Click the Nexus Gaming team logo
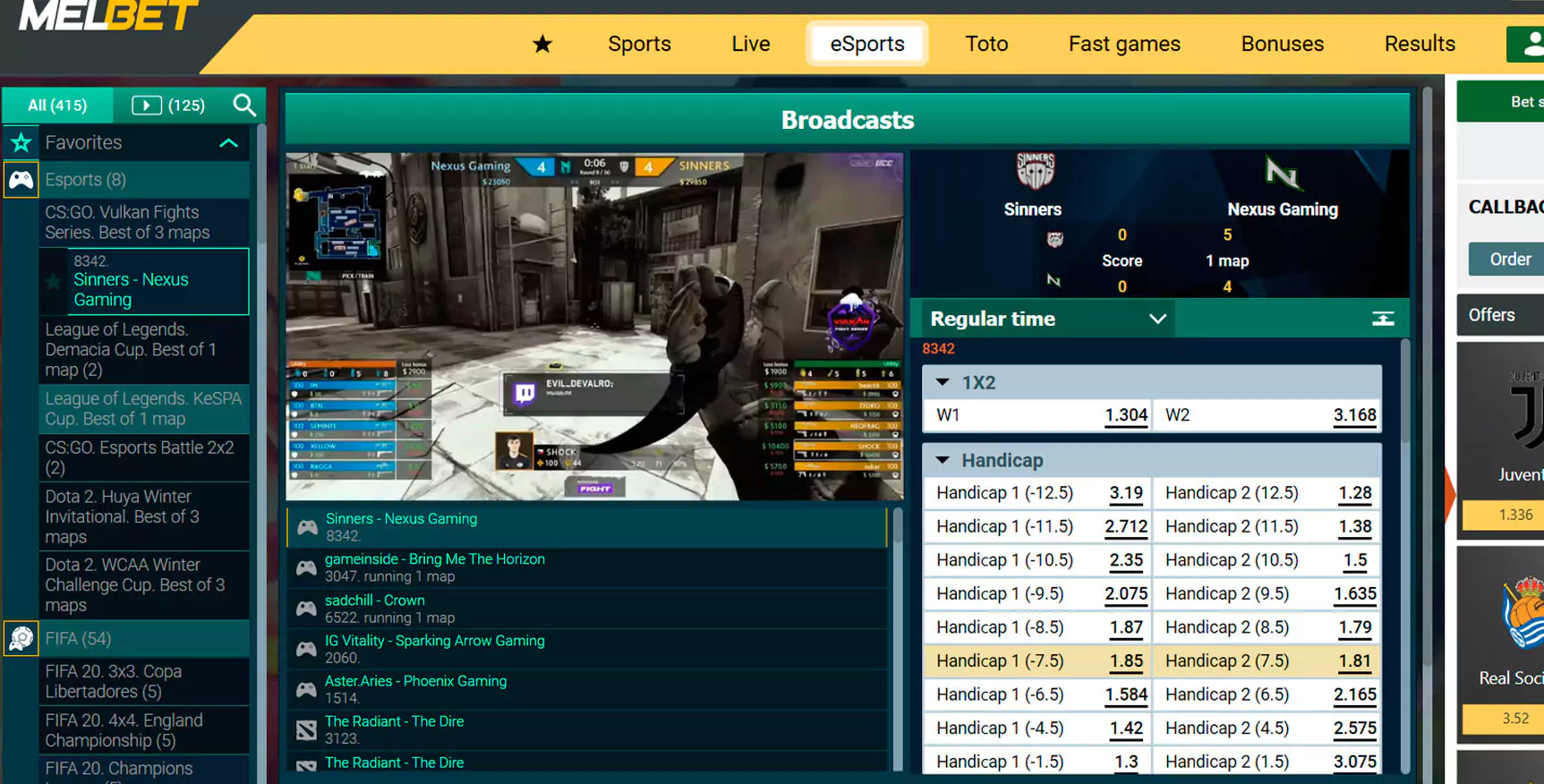Screen dimensions: 1544x784 (1282, 173)
